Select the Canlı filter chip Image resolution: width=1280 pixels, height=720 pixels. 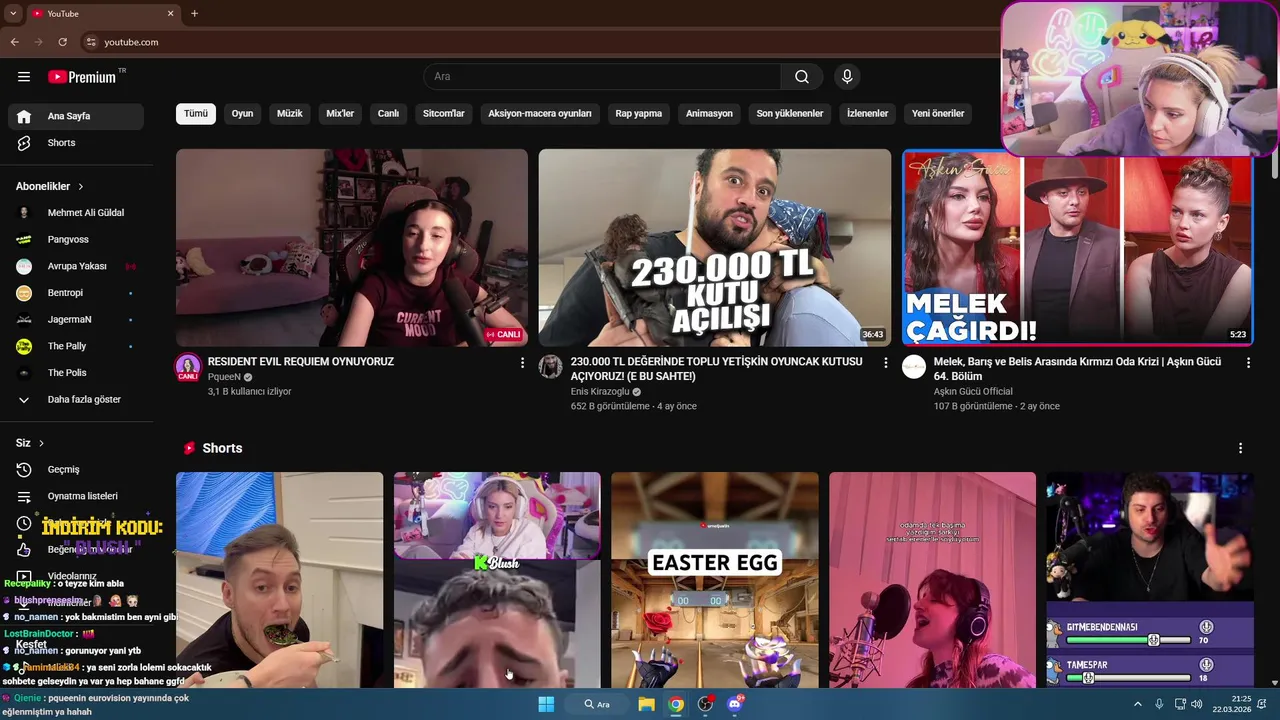point(388,113)
